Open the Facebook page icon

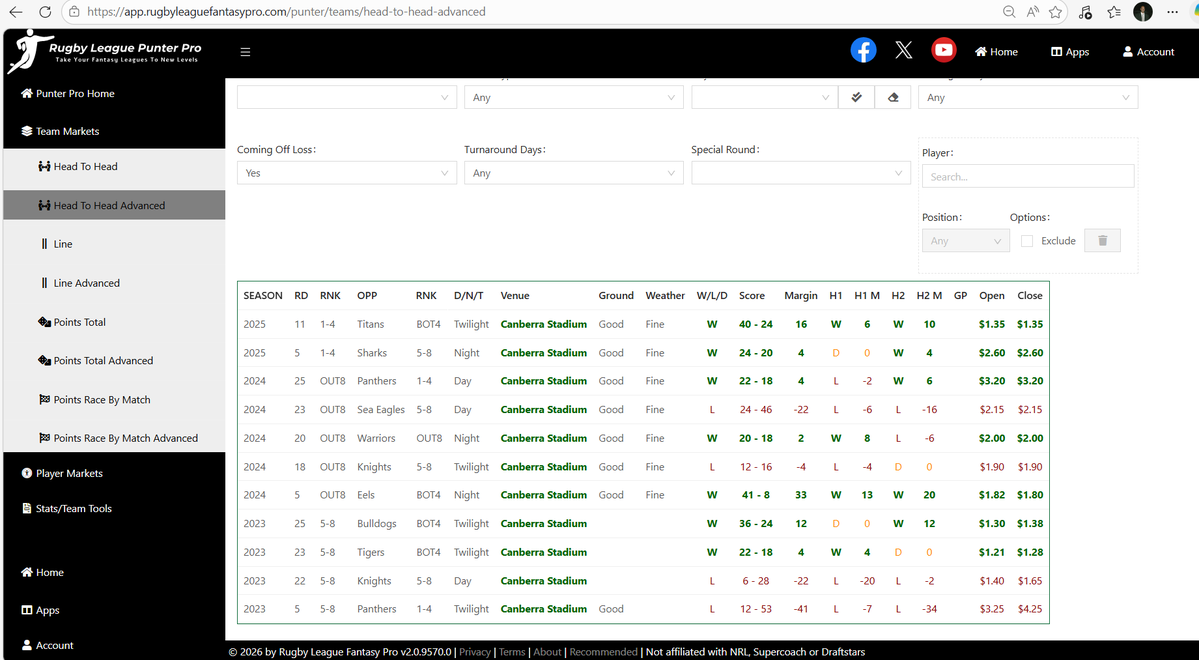click(x=863, y=50)
